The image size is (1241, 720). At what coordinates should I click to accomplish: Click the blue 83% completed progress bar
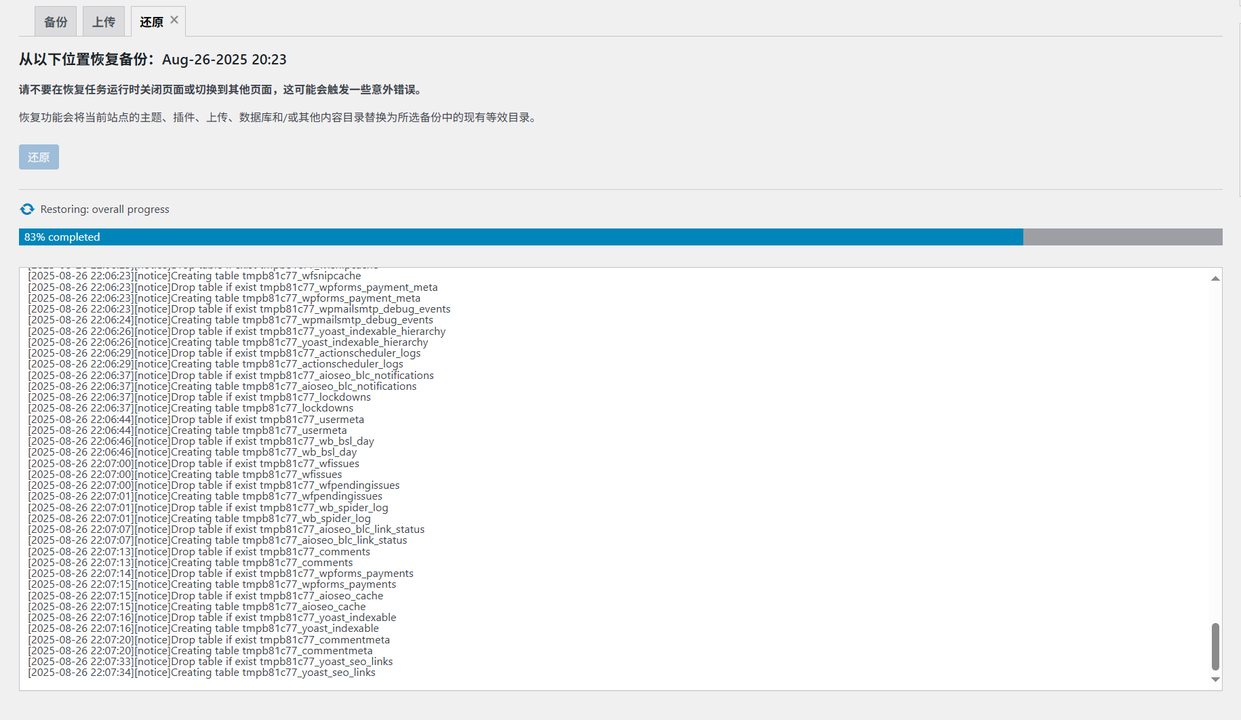(x=520, y=237)
